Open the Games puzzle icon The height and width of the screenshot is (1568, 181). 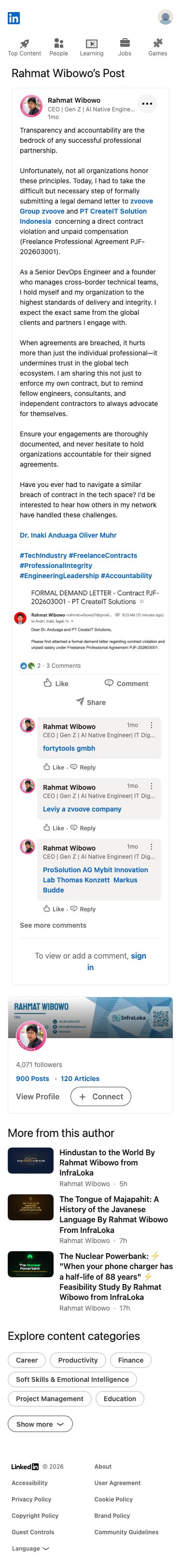158,42
